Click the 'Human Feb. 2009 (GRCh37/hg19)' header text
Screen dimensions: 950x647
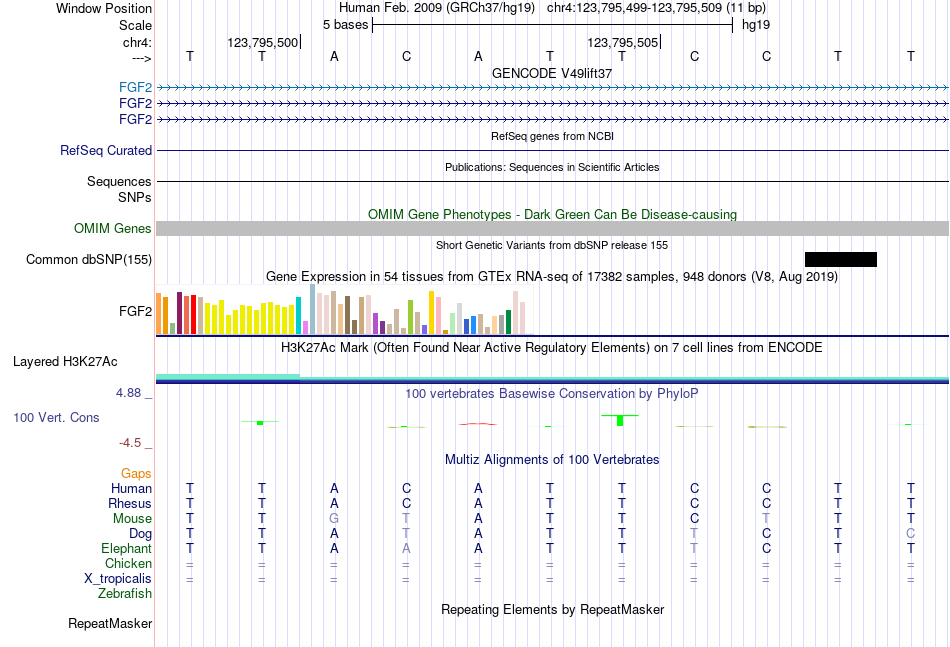click(437, 8)
